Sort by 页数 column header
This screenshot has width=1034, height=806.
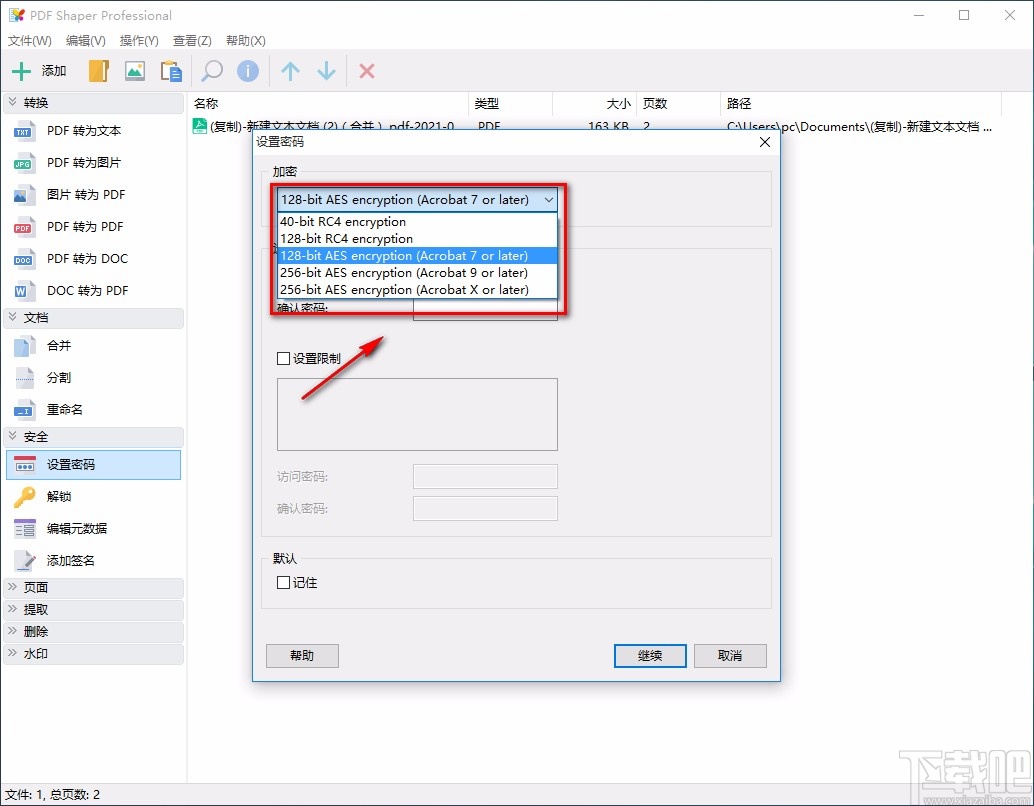coord(679,104)
